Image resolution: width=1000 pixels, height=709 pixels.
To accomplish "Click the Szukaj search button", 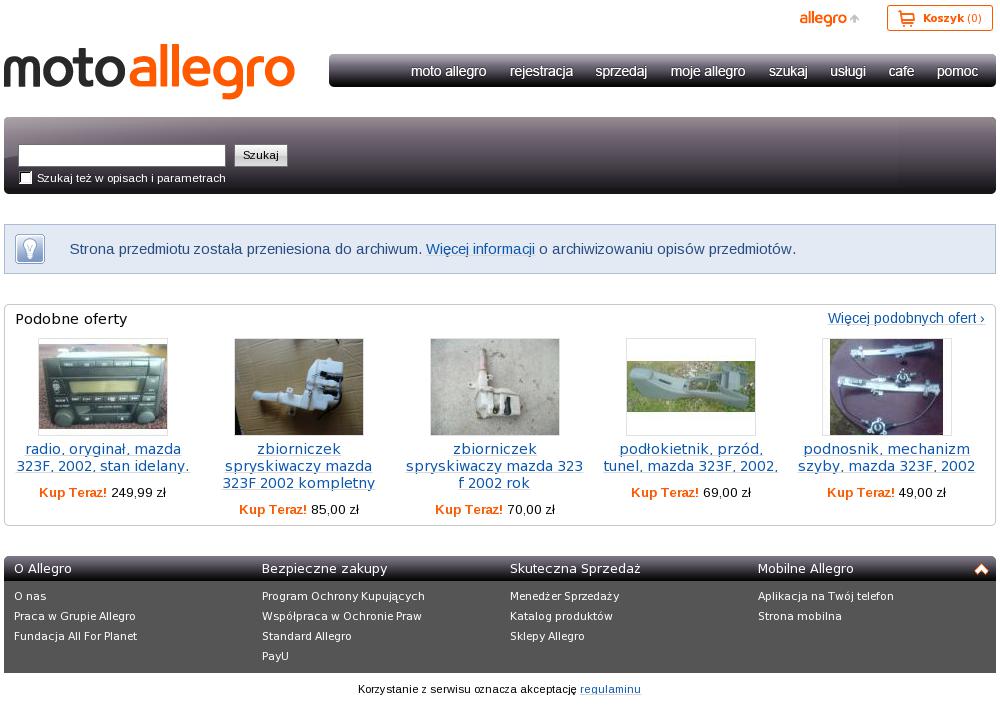I will point(261,156).
